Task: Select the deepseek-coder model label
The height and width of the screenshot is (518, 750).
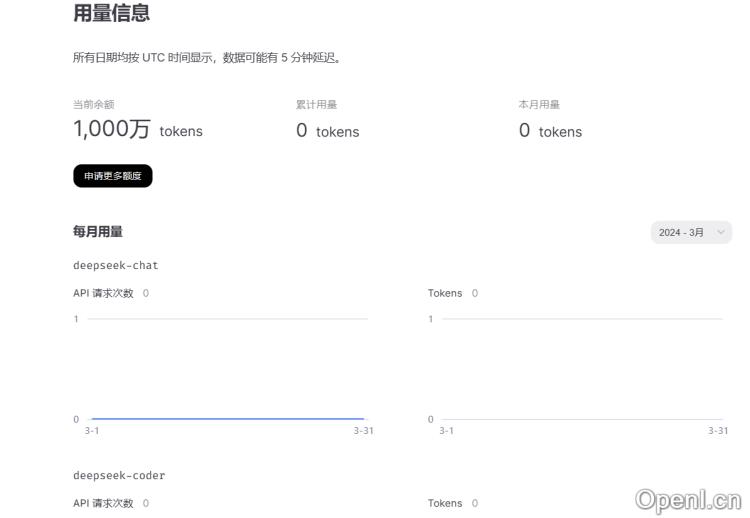Action: click(119, 476)
